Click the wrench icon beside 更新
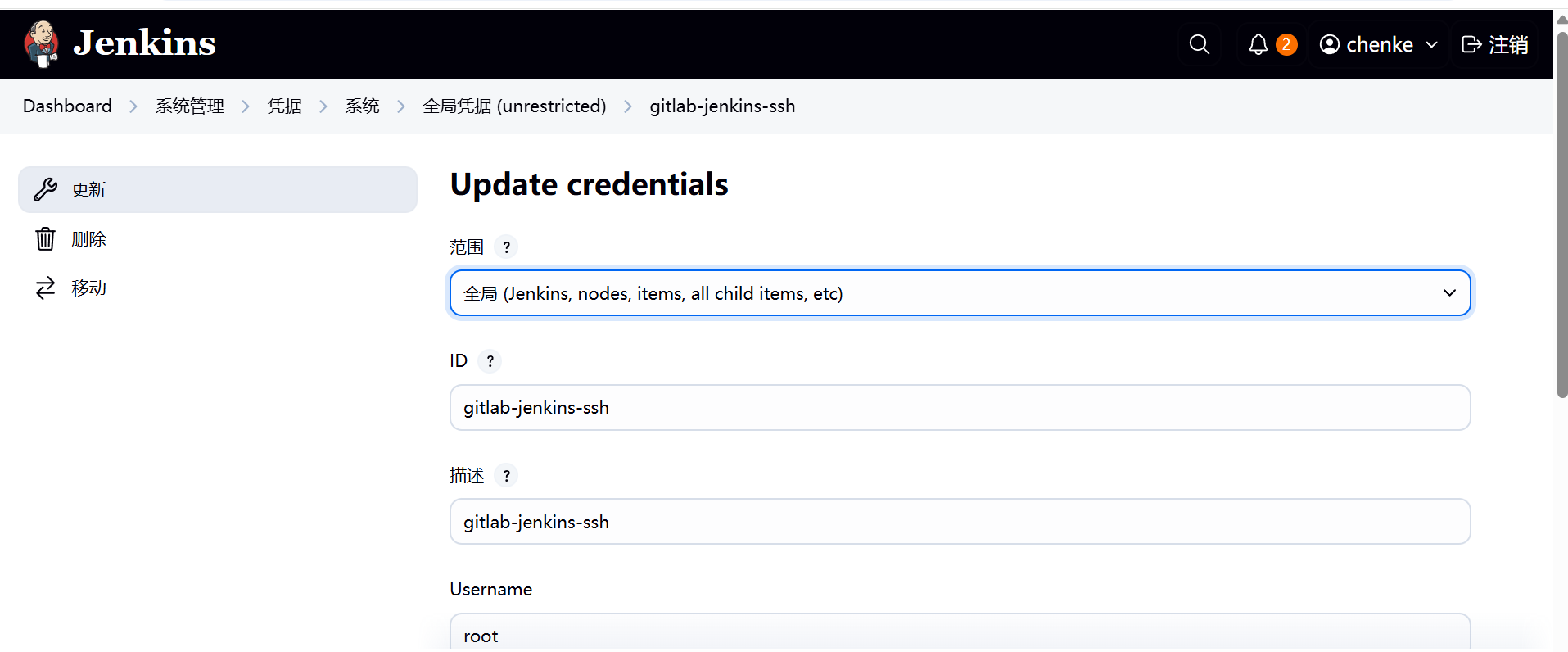The width and height of the screenshot is (1568, 652). 45,189
